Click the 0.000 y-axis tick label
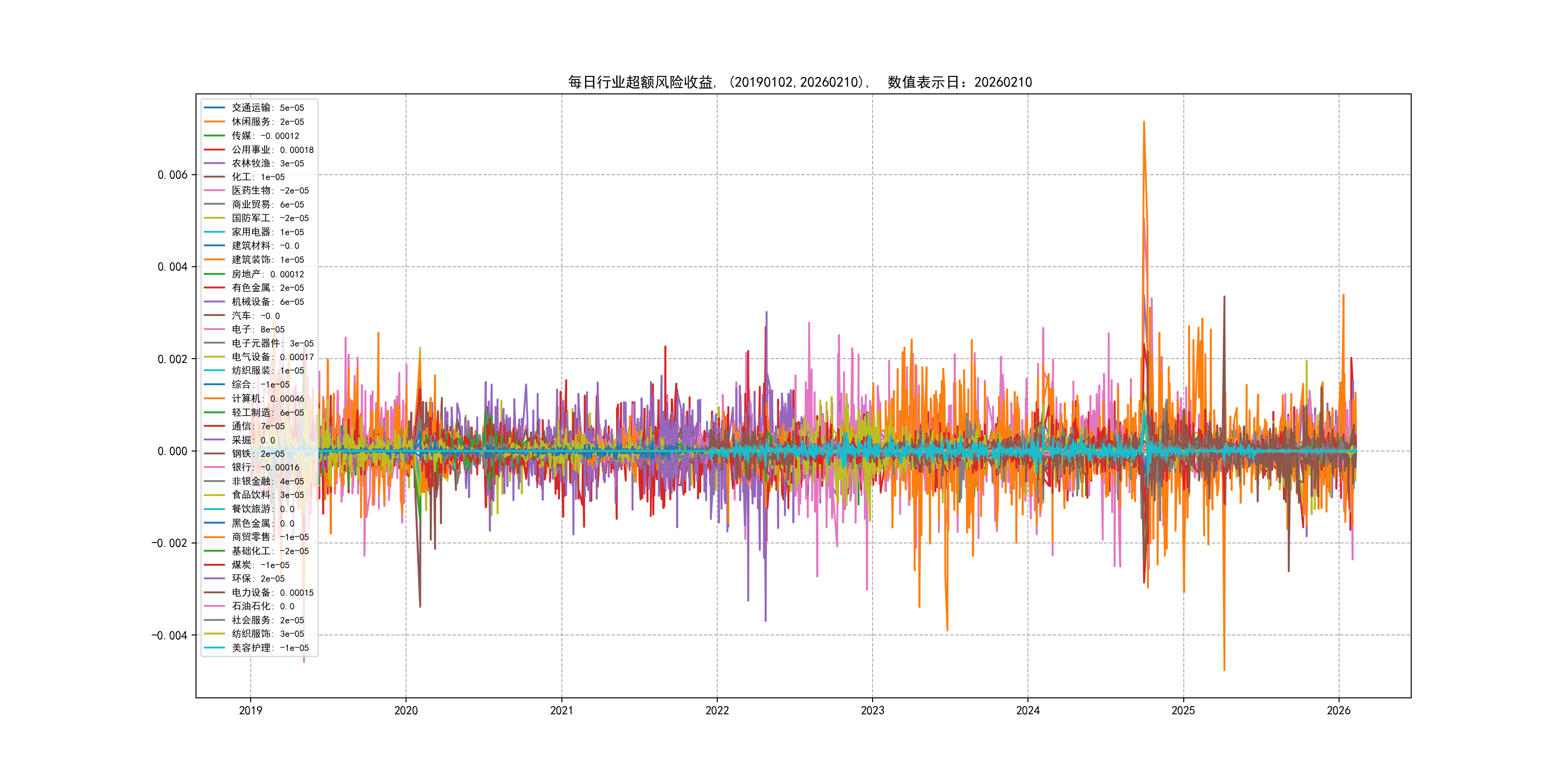 172,451
